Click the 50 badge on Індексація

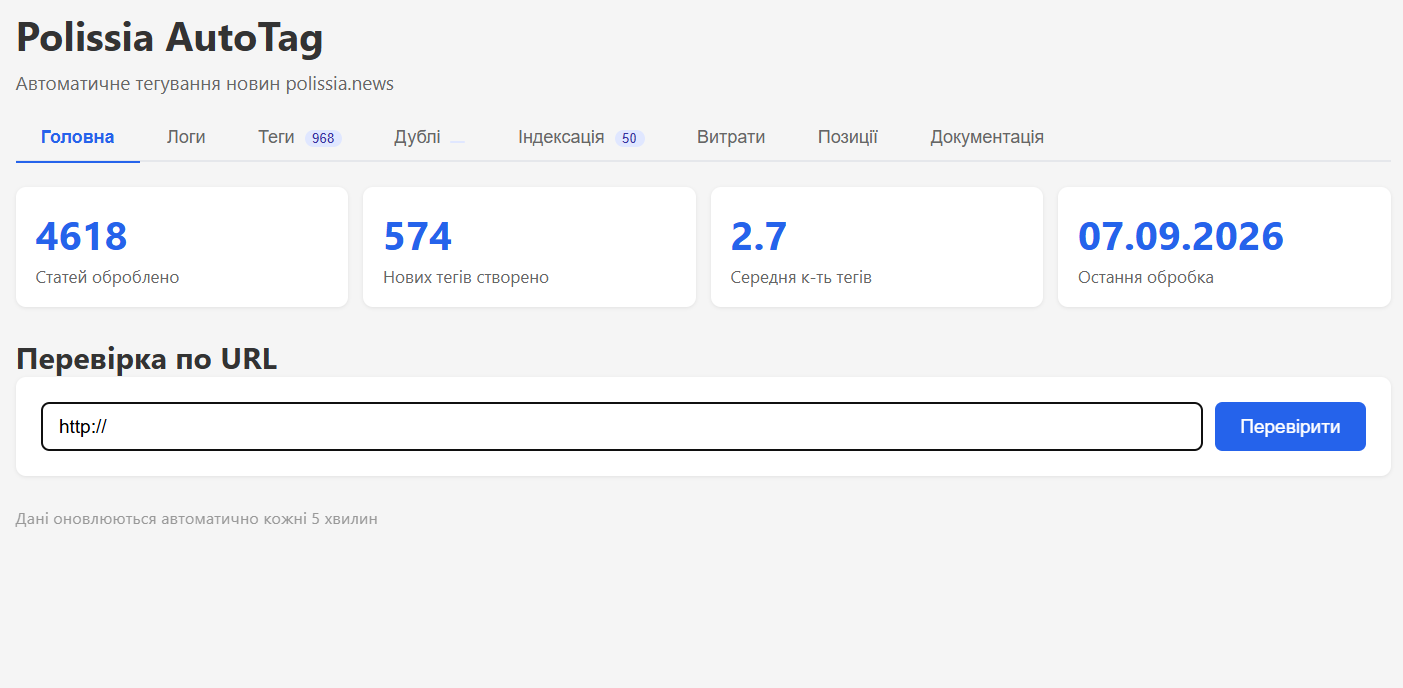point(629,139)
